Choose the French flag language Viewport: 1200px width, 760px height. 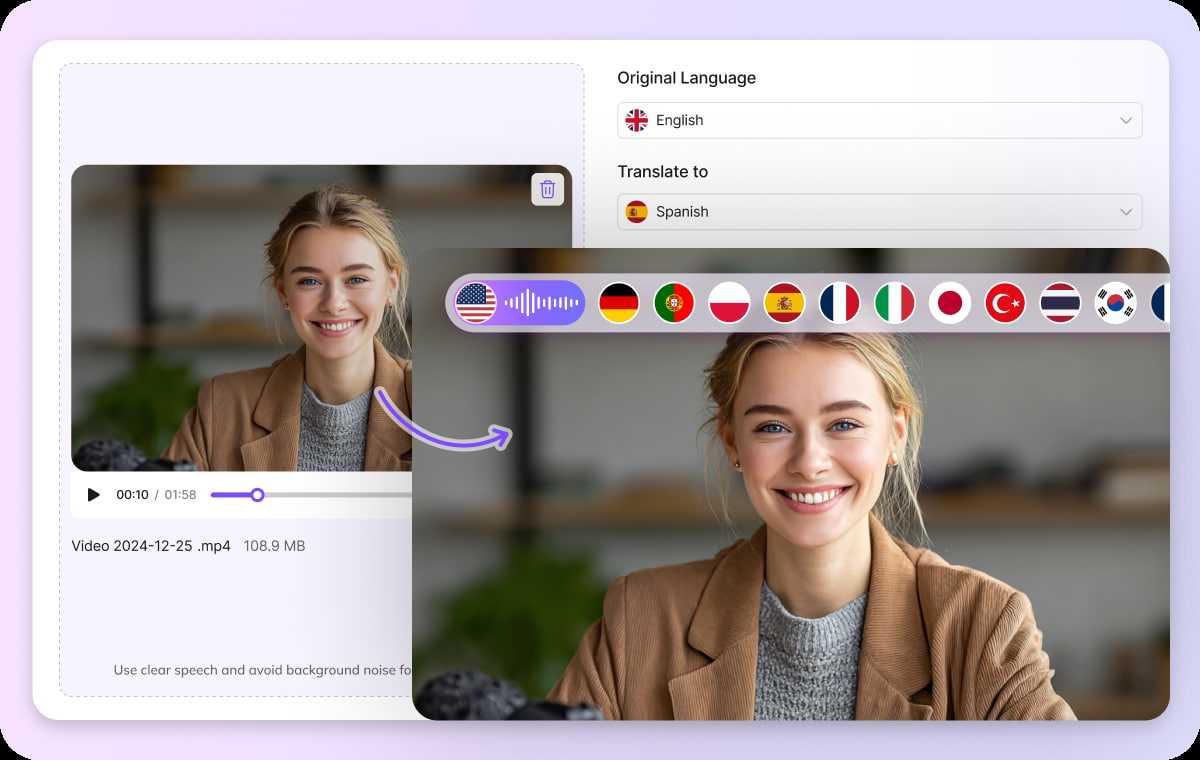point(839,302)
